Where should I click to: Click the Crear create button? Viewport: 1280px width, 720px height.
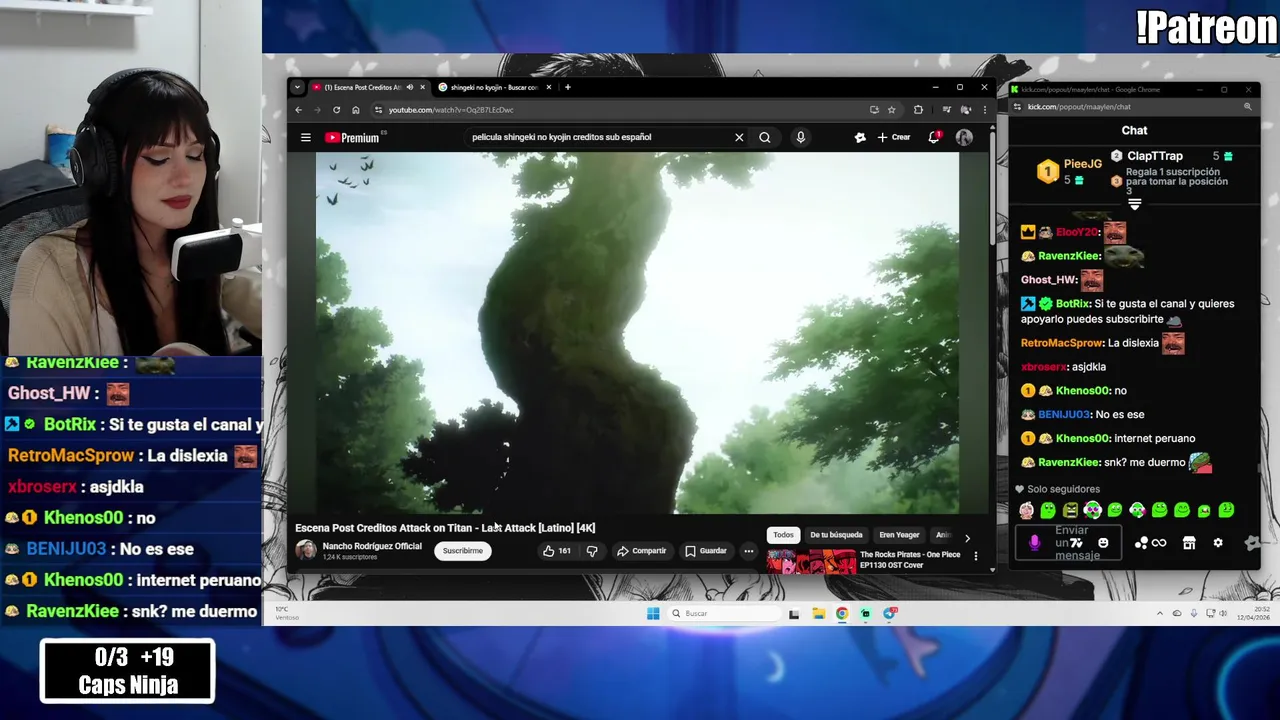coord(894,138)
